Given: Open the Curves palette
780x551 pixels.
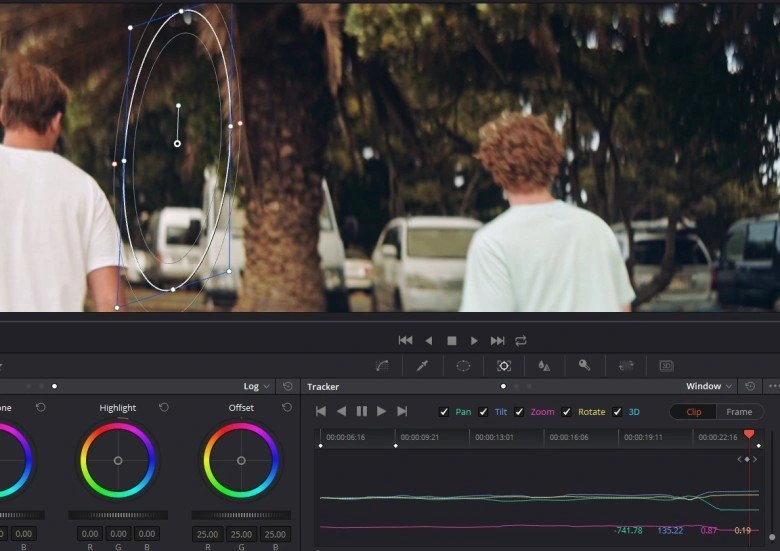Looking at the screenshot, I should point(382,366).
